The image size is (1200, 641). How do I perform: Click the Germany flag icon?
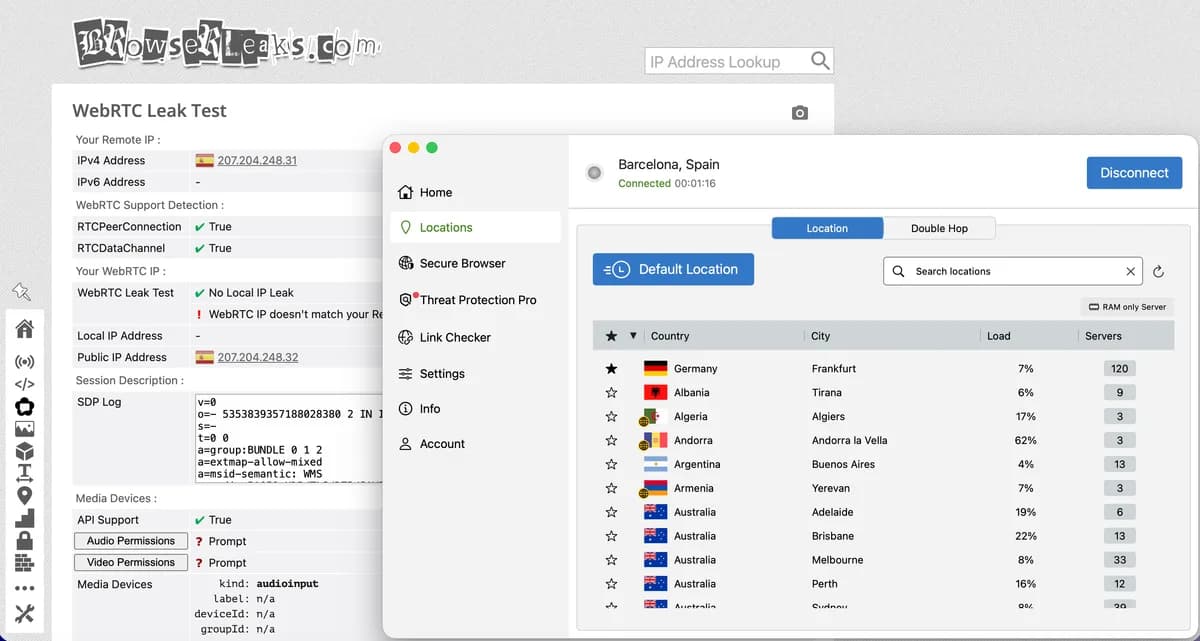[655, 368]
